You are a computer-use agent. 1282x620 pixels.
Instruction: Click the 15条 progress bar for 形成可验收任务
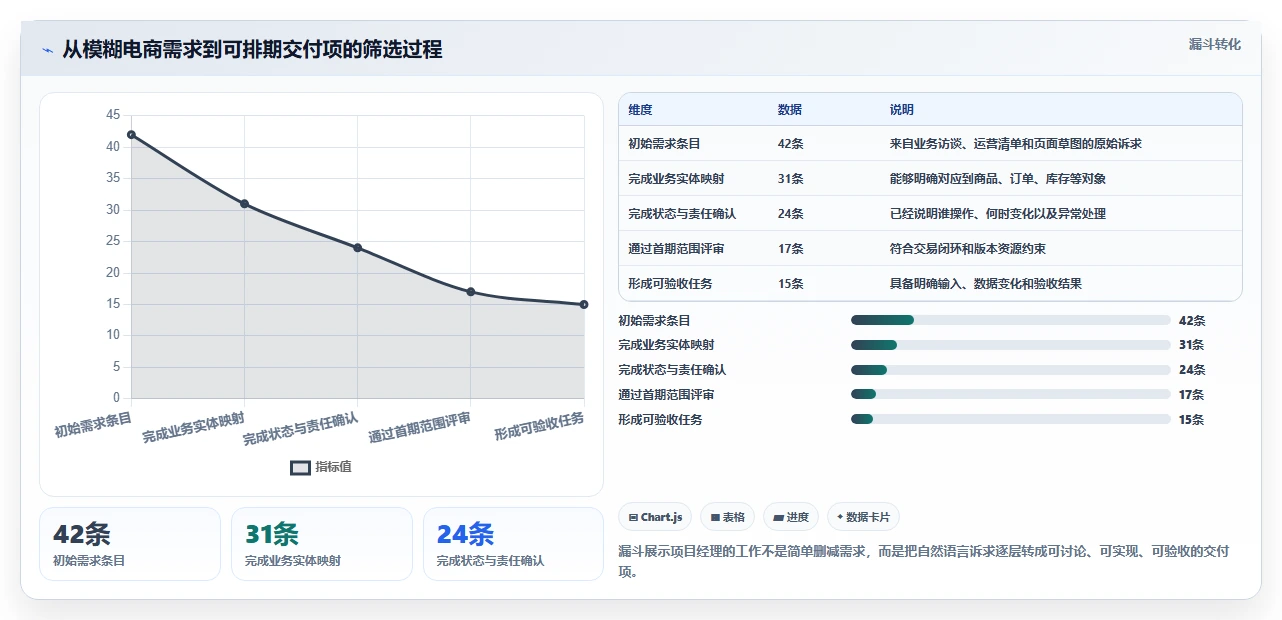[1010, 419]
